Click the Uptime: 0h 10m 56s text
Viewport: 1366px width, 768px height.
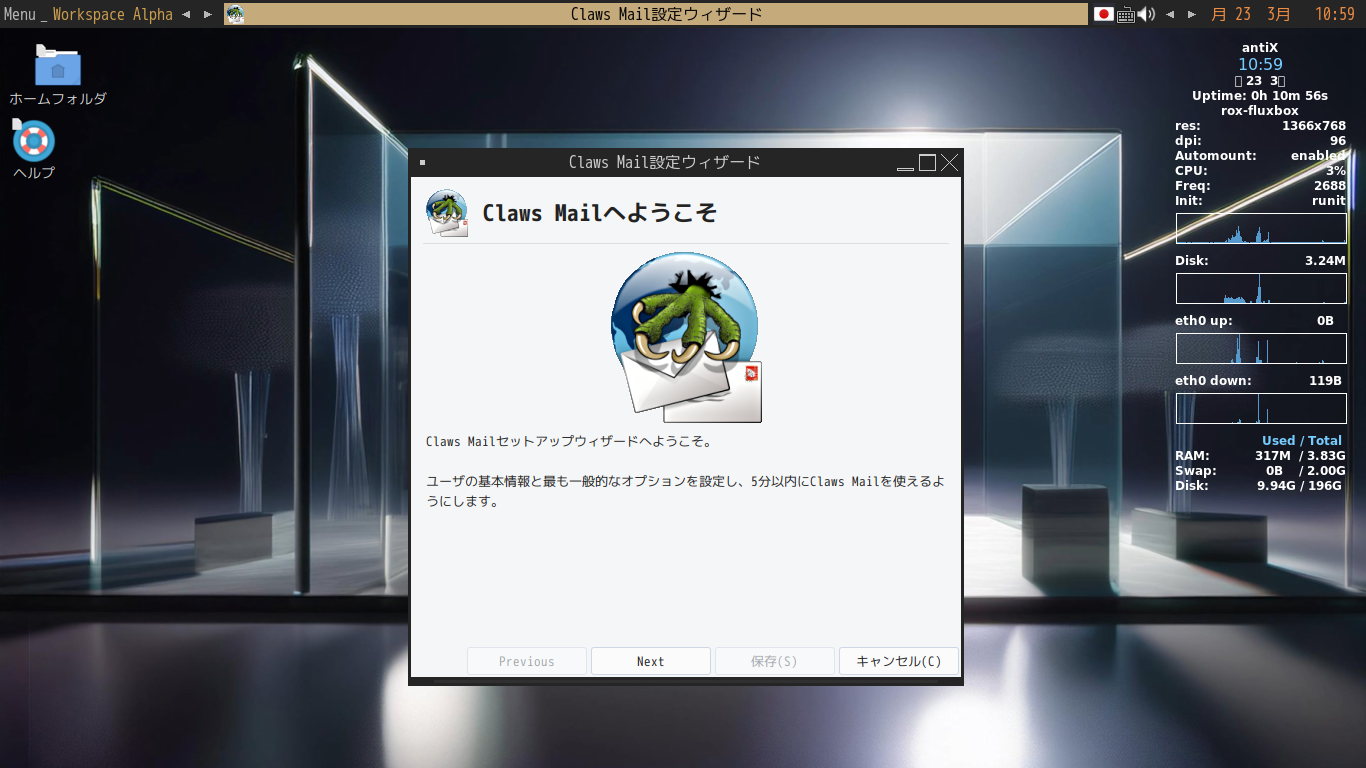point(1260,96)
